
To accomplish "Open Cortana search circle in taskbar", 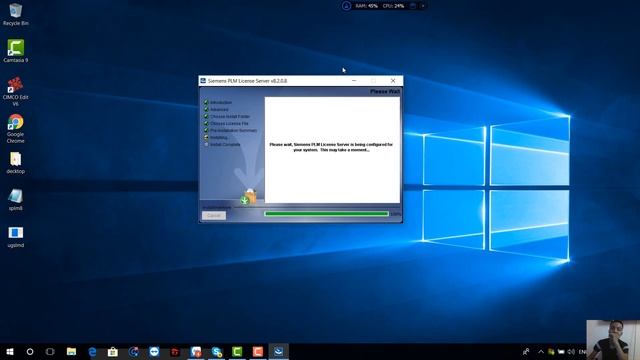I will 30,351.
